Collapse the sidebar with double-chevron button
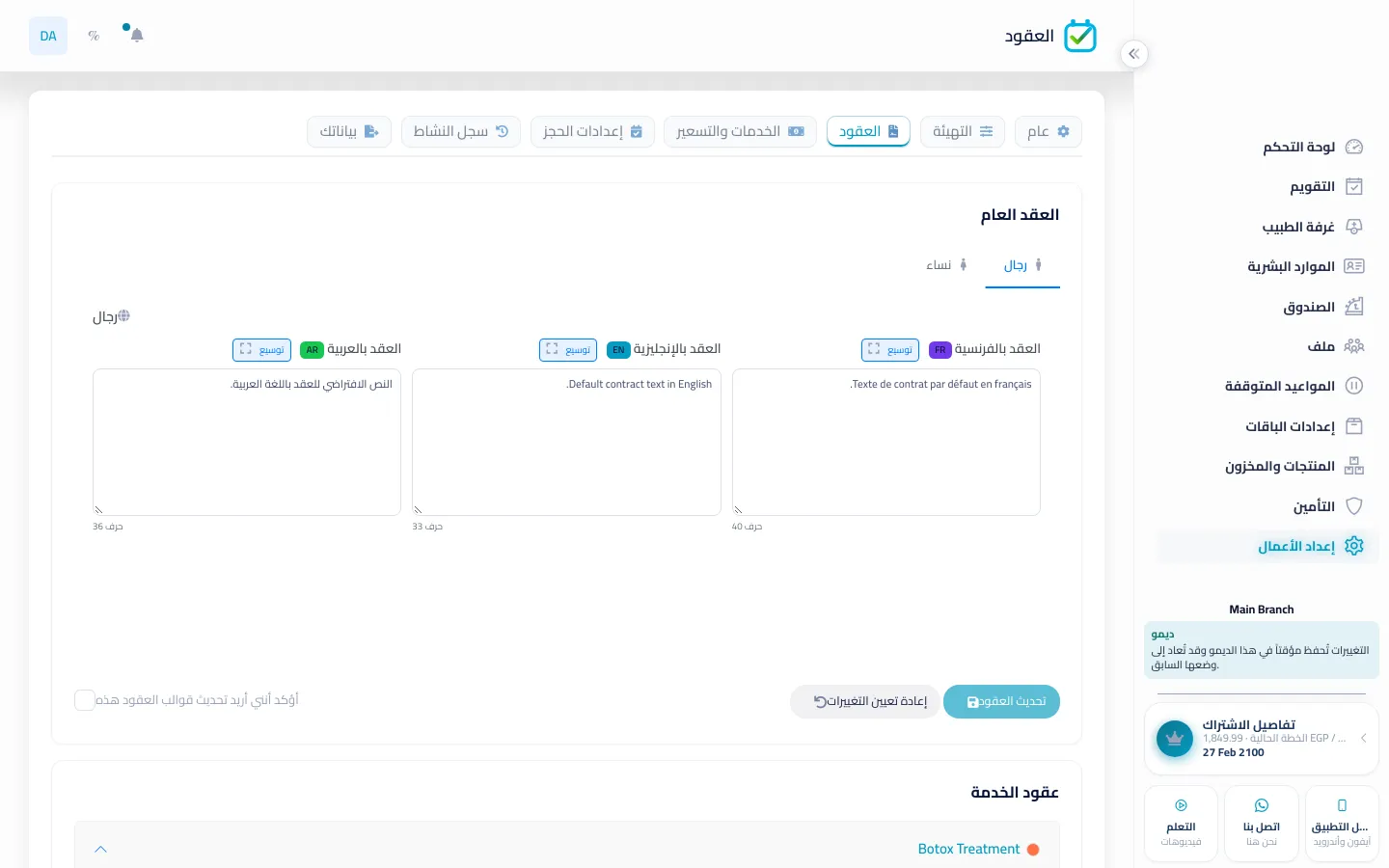This screenshot has height=868, width=1389. point(1134,54)
